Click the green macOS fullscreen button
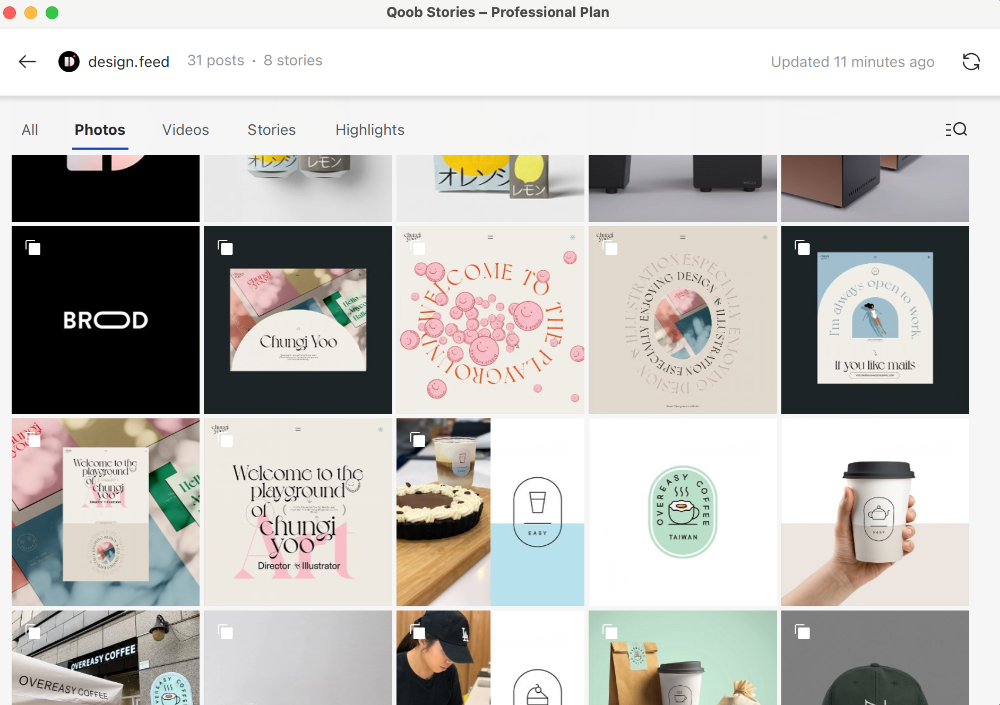This screenshot has width=1000, height=705. (52, 13)
